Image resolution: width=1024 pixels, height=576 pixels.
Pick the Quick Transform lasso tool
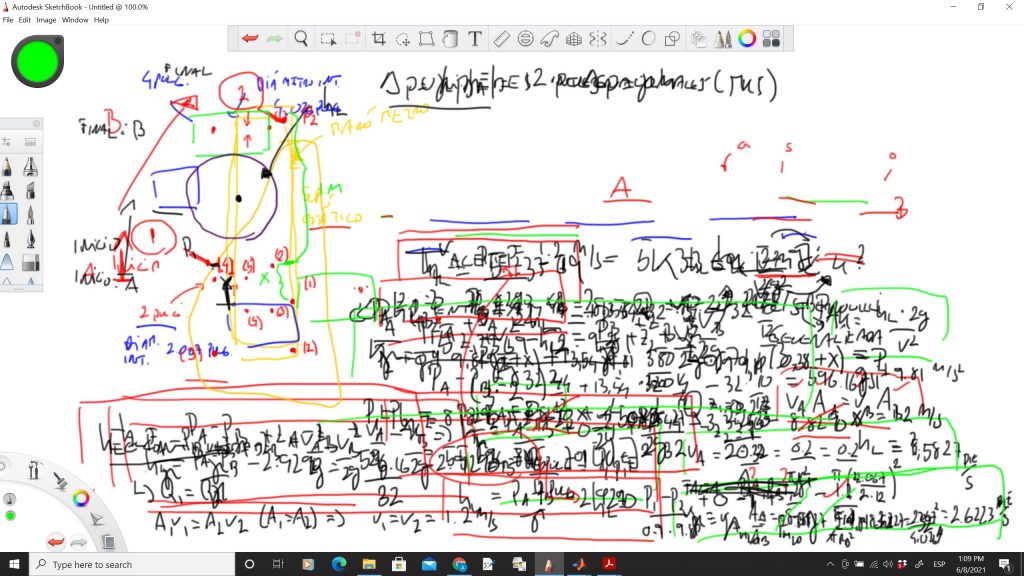point(403,39)
